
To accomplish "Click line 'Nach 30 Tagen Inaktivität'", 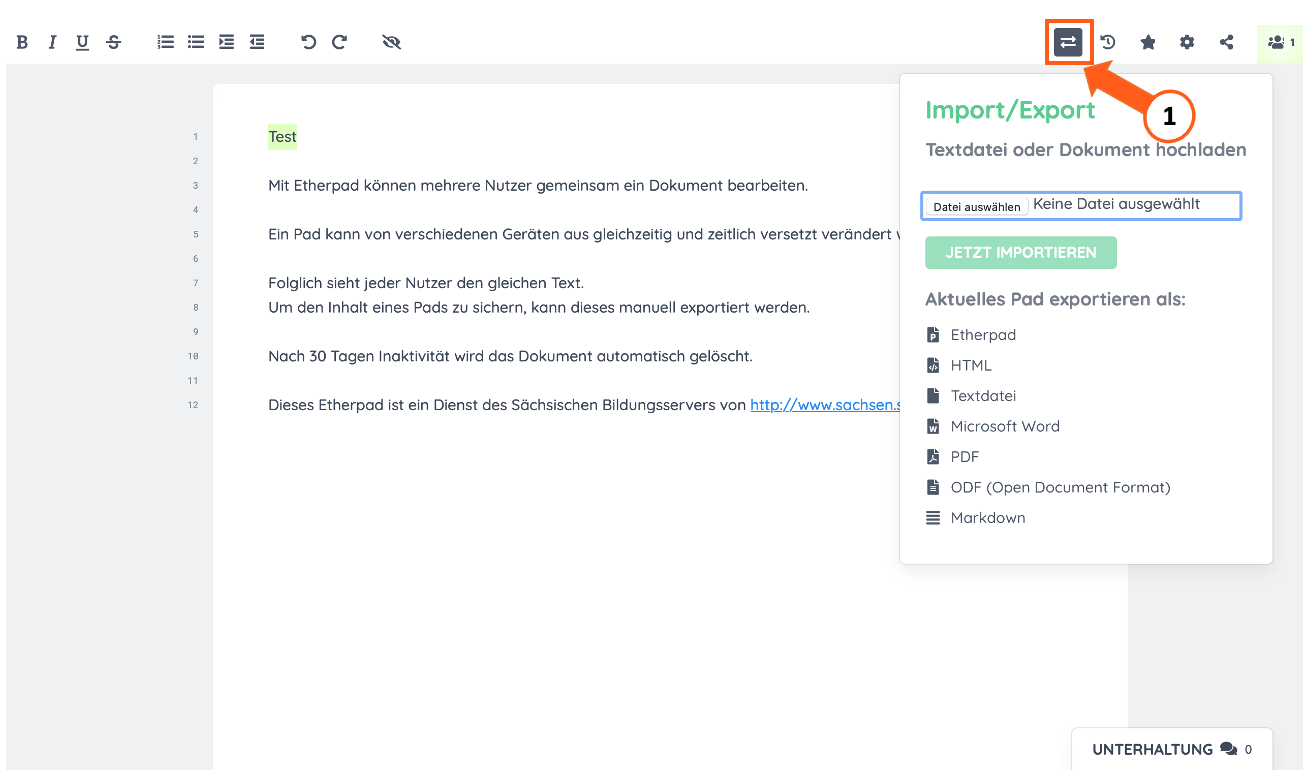I will coord(510,356).
